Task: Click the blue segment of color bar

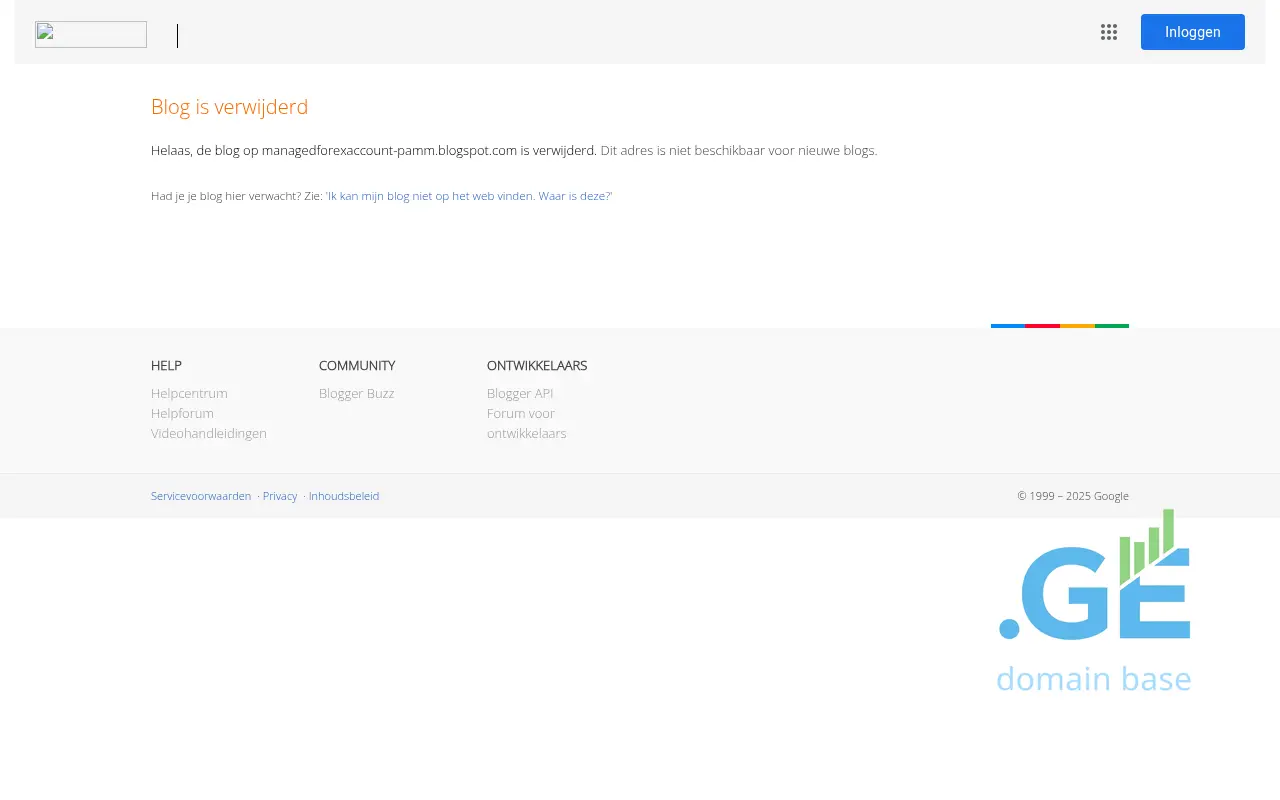Action: click(x=1008, y=326)
